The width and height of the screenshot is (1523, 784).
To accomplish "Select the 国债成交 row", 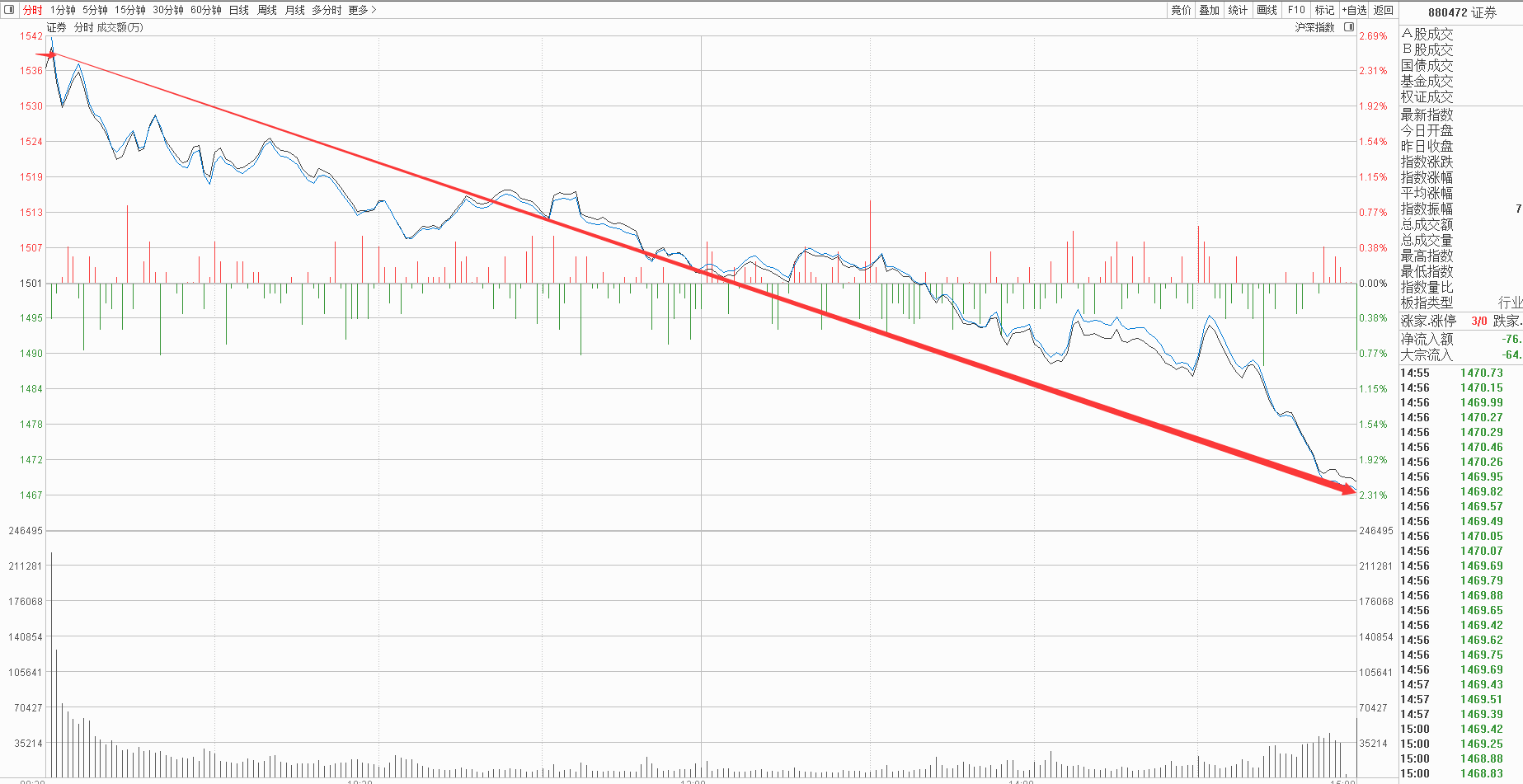I will tap(1427, 65).
